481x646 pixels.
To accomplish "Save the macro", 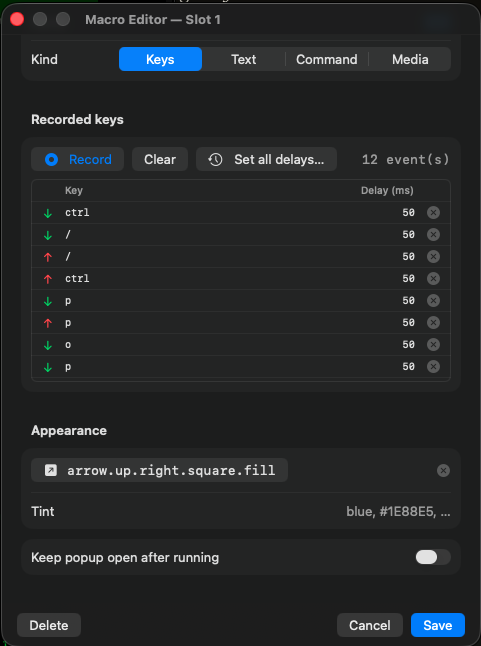I will (438, 625).
